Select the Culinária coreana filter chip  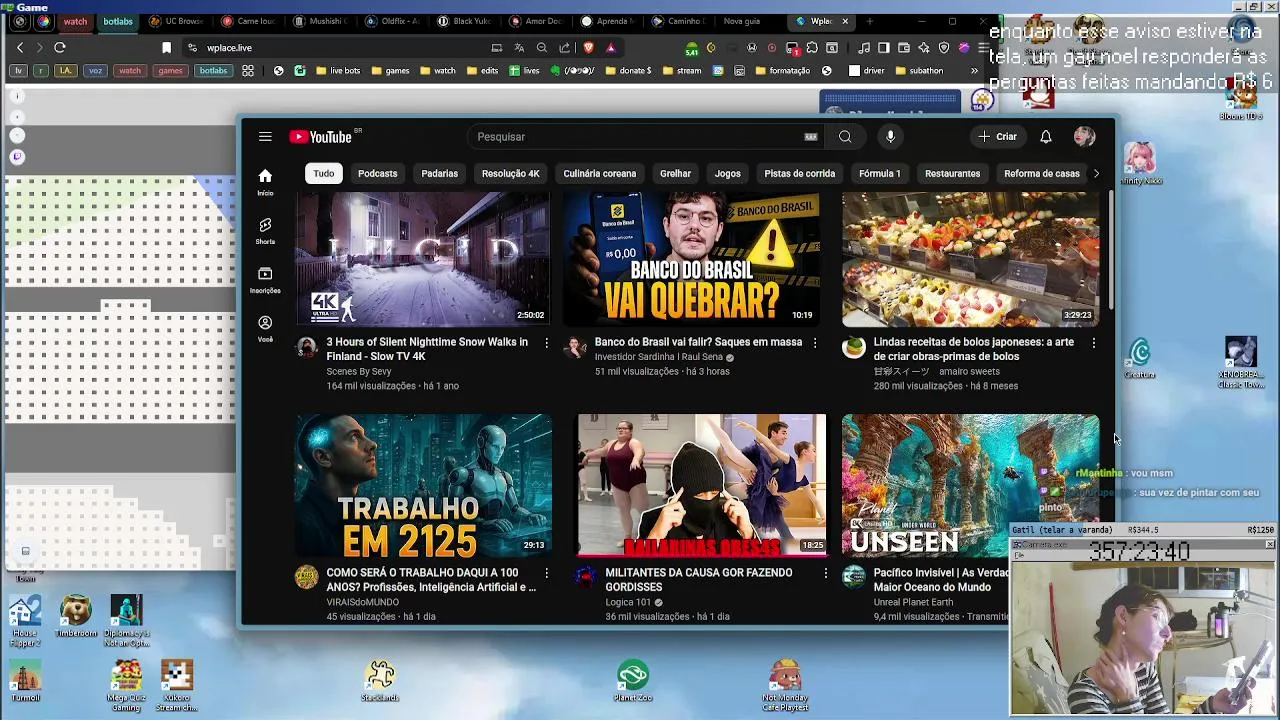600,174
